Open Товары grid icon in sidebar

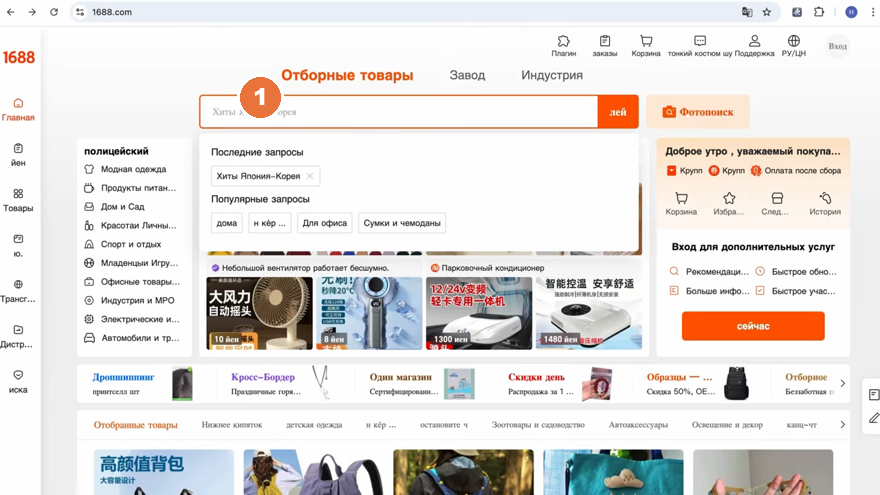pos(18,200)
